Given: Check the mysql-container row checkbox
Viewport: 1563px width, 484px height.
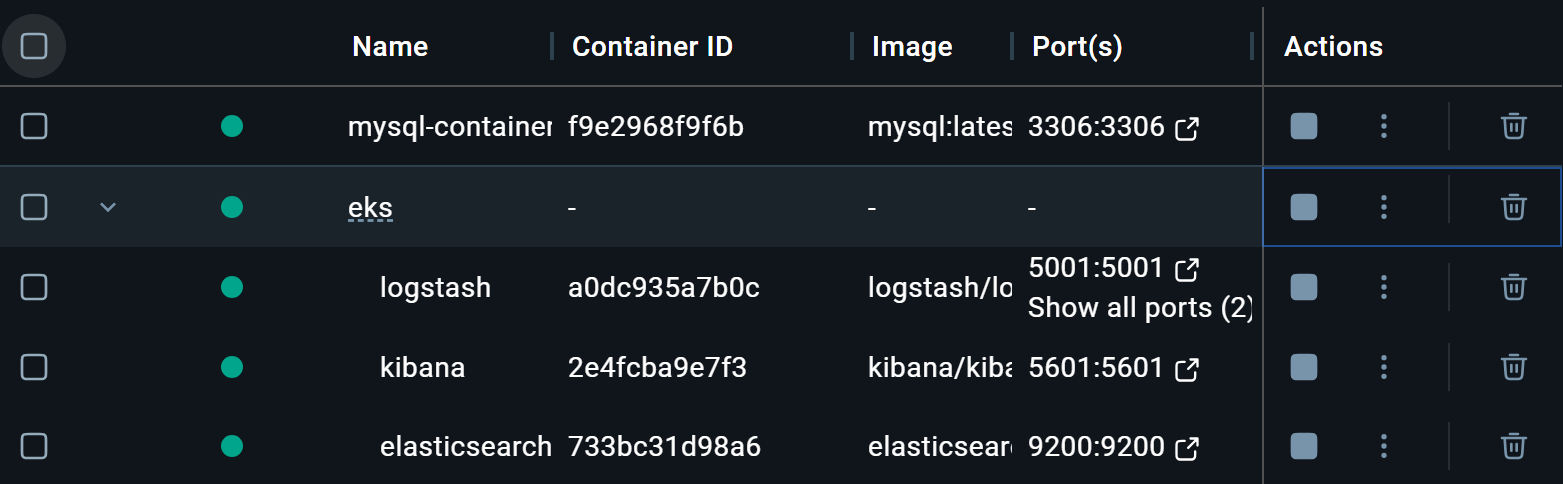Looking at the screenshot, I should [x=34, y=126].
